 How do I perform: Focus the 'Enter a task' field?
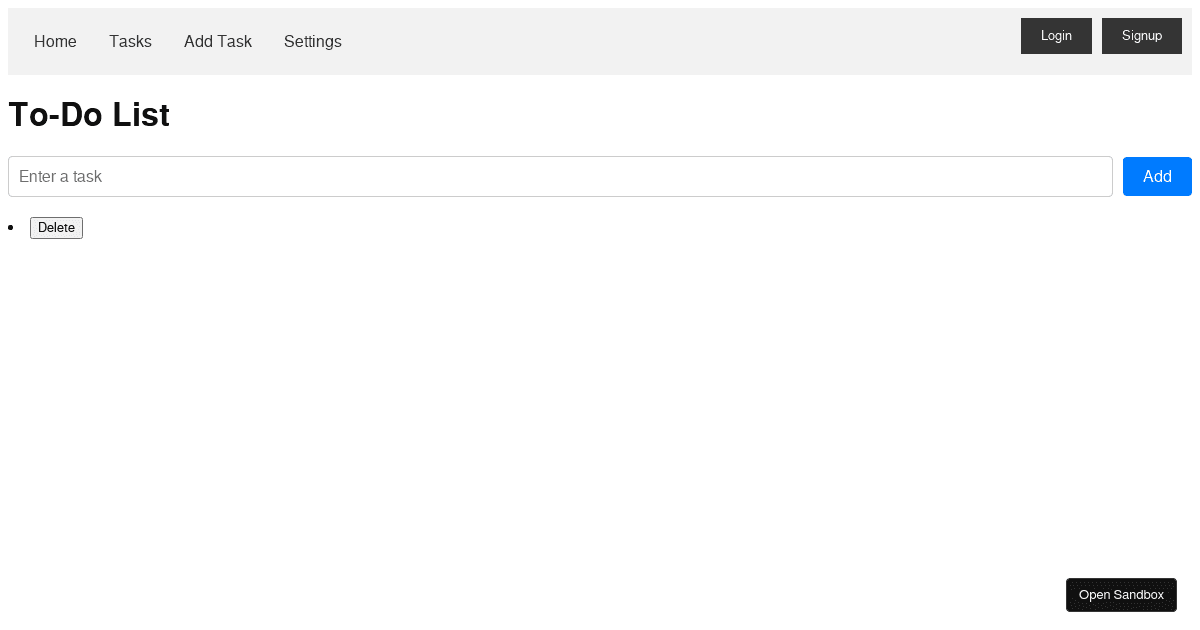(560, 177)
